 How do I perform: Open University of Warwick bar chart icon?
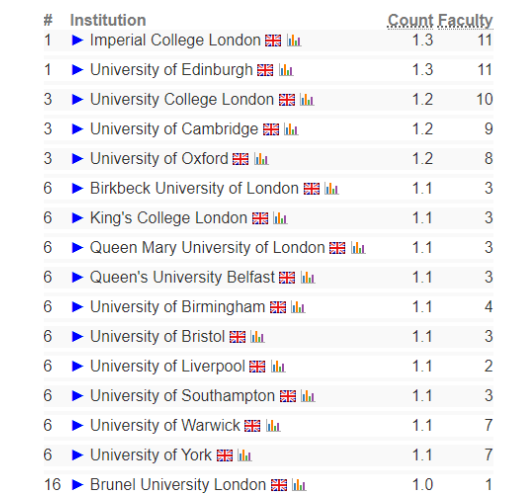point(273,426)
